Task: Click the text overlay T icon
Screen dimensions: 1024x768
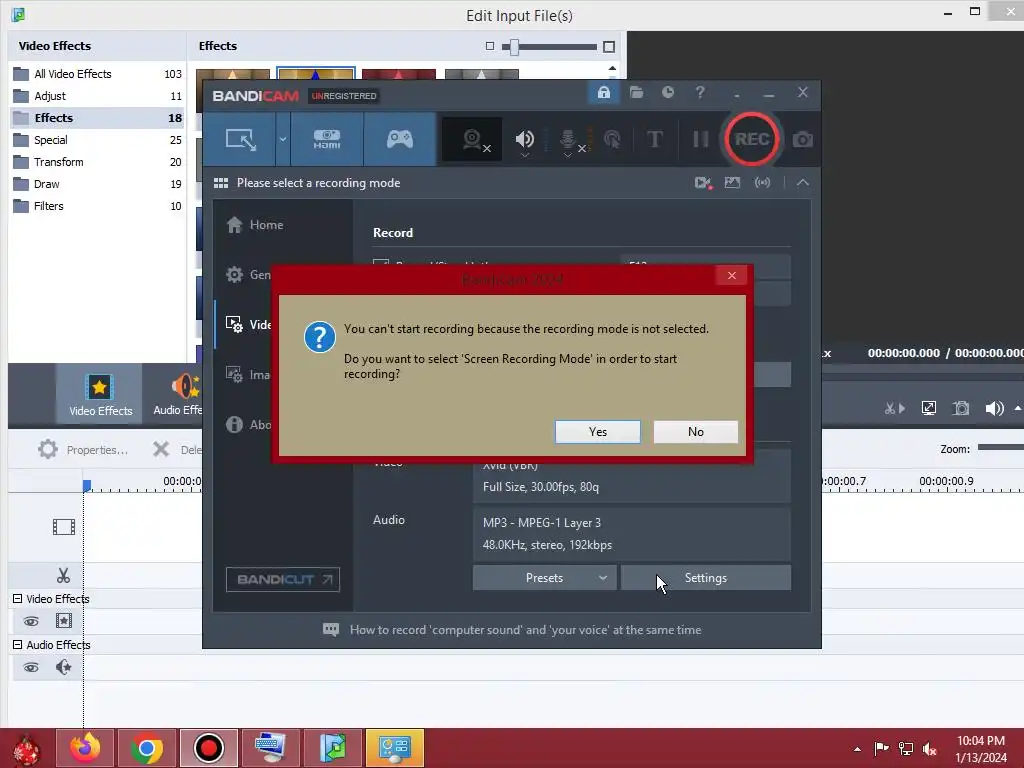Action: tap(654, 139)
